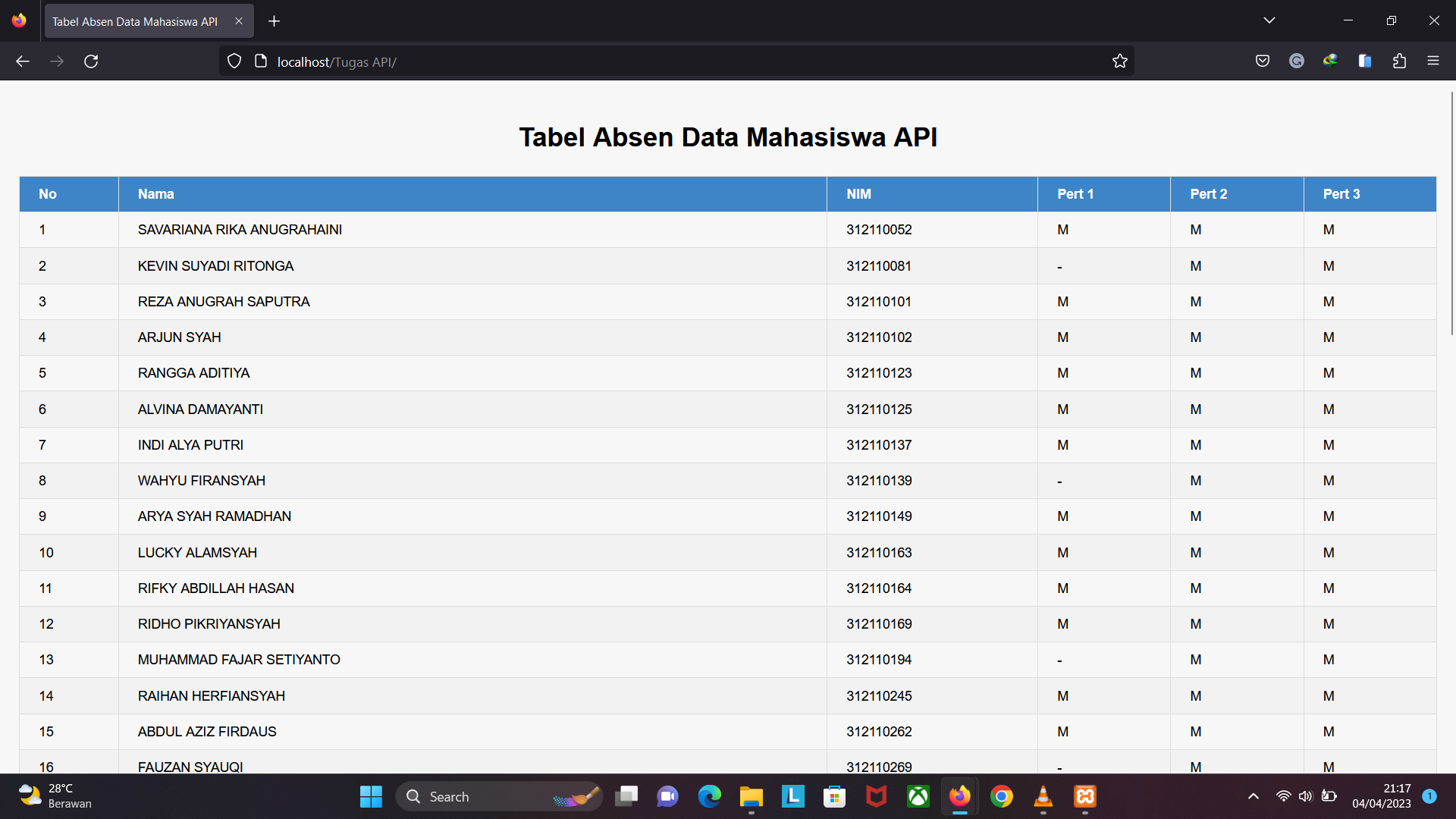The width and height of the screenshot is (1456, 819).
Task: Click the shield tracking protection icon
Action: (x=234, y=61)
